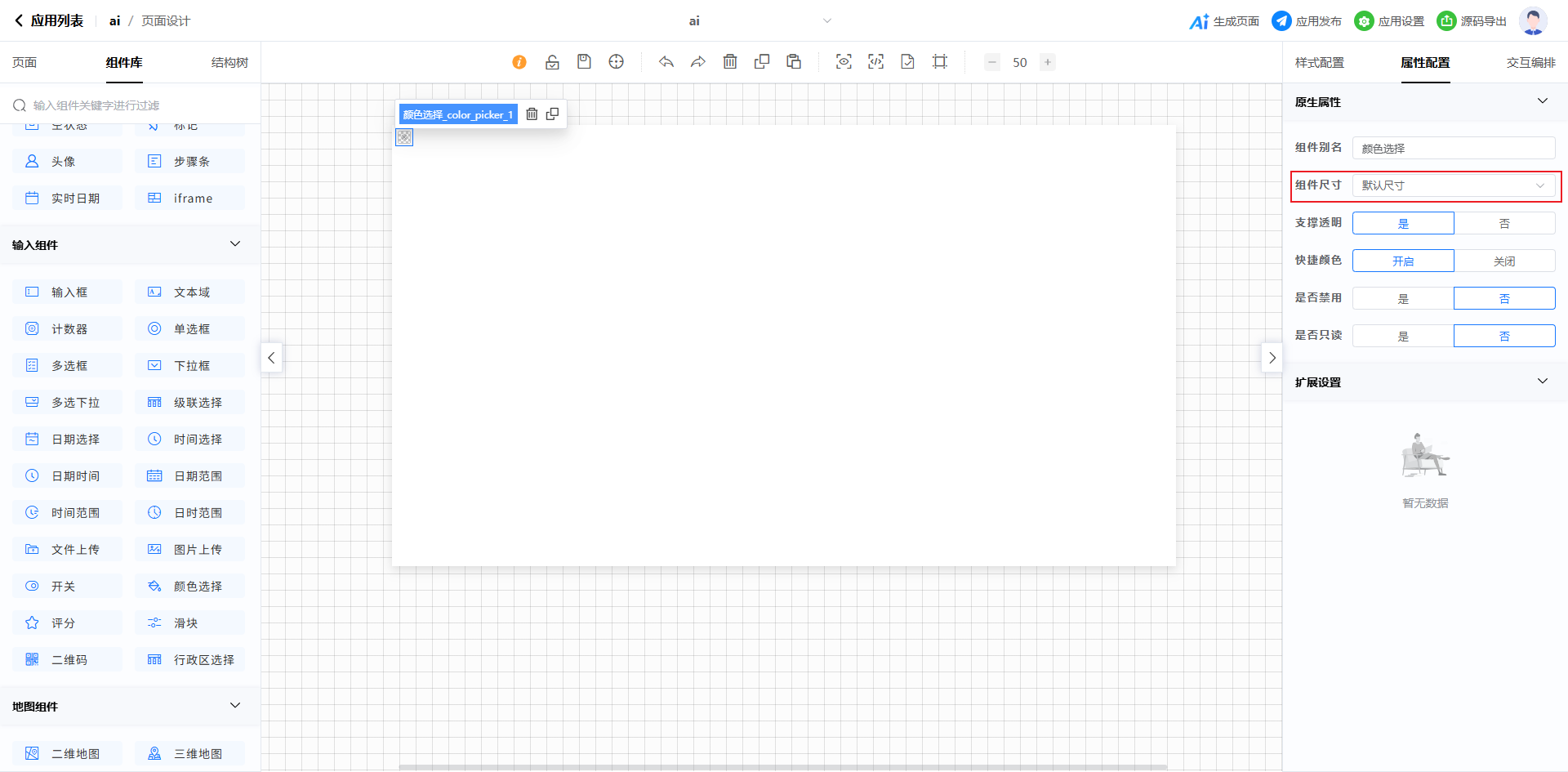Click the undo arrow in toolbar
The height and width of the screenshot is (772, 1568).
666,62
